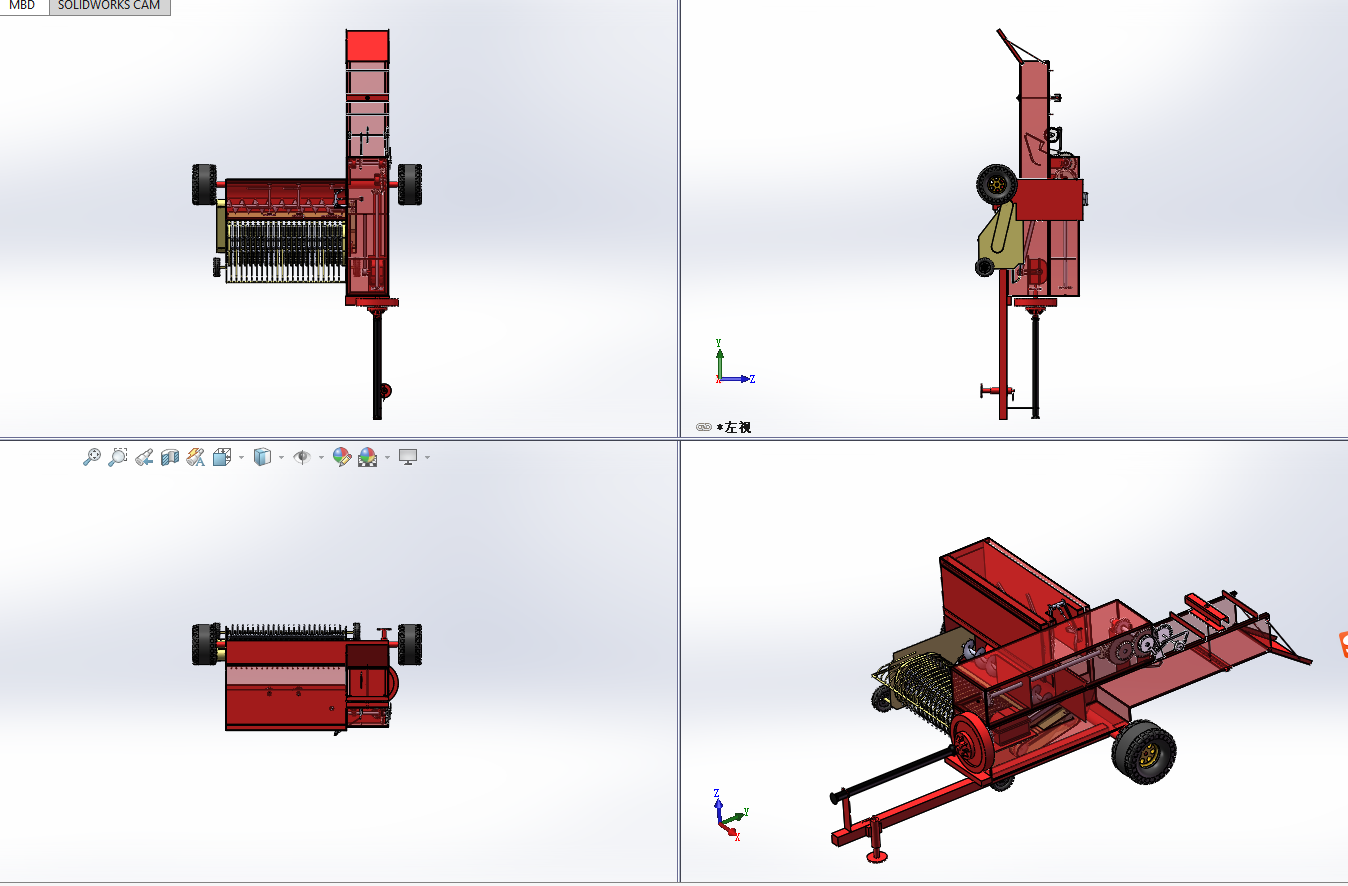
Task: Click the Display Style icon
Action: [x=262, y=457]
